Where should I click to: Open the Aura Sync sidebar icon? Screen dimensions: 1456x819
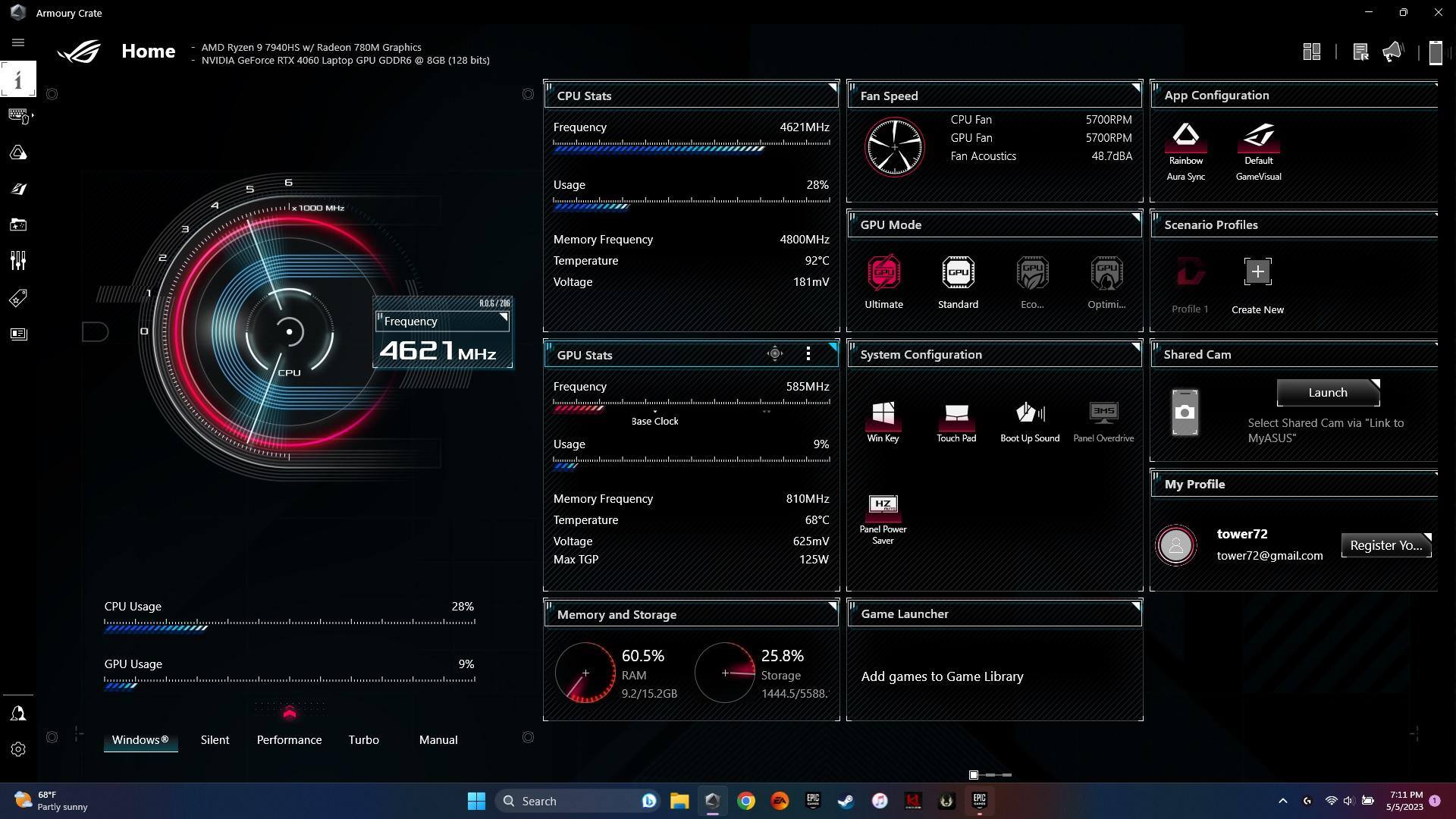pyautogui.click(x=18, y=153)
